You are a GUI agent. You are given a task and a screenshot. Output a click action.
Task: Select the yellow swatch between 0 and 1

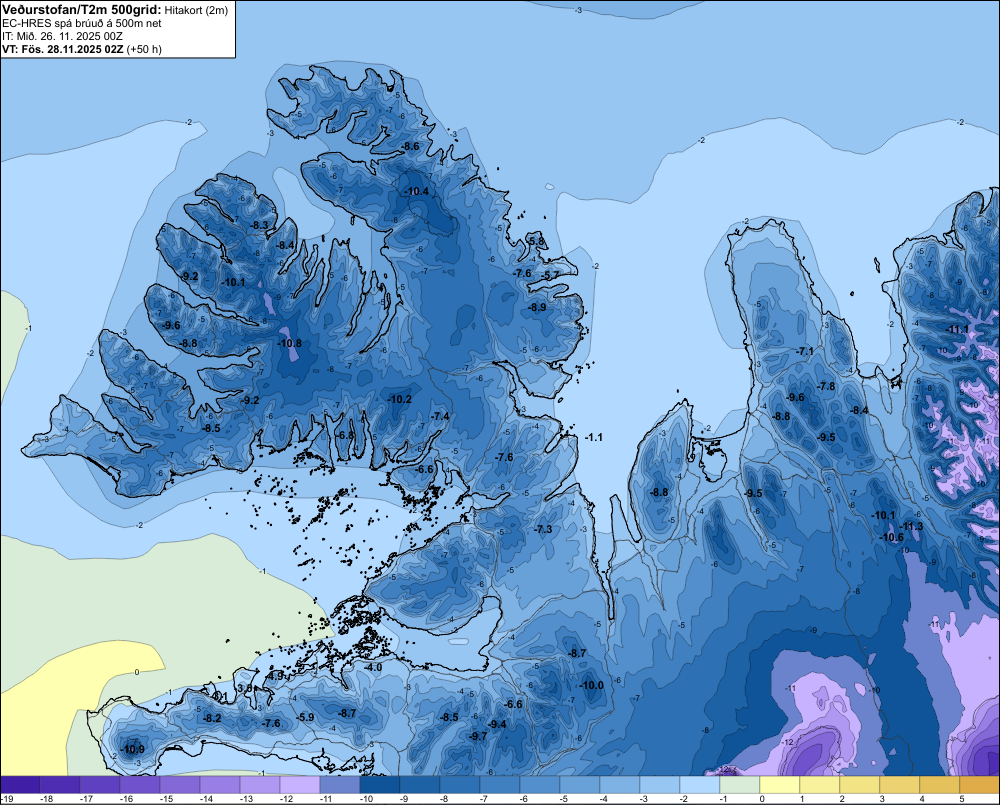click(x=779, y=785)
